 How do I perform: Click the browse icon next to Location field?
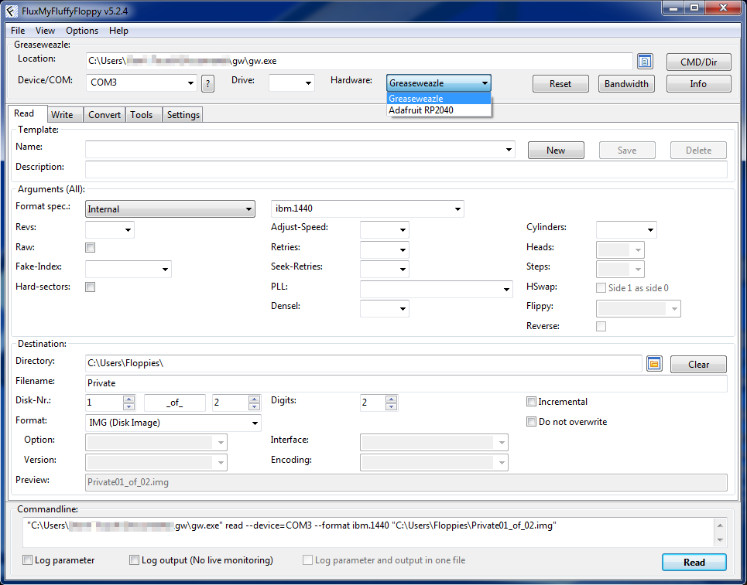coord(645,61)
